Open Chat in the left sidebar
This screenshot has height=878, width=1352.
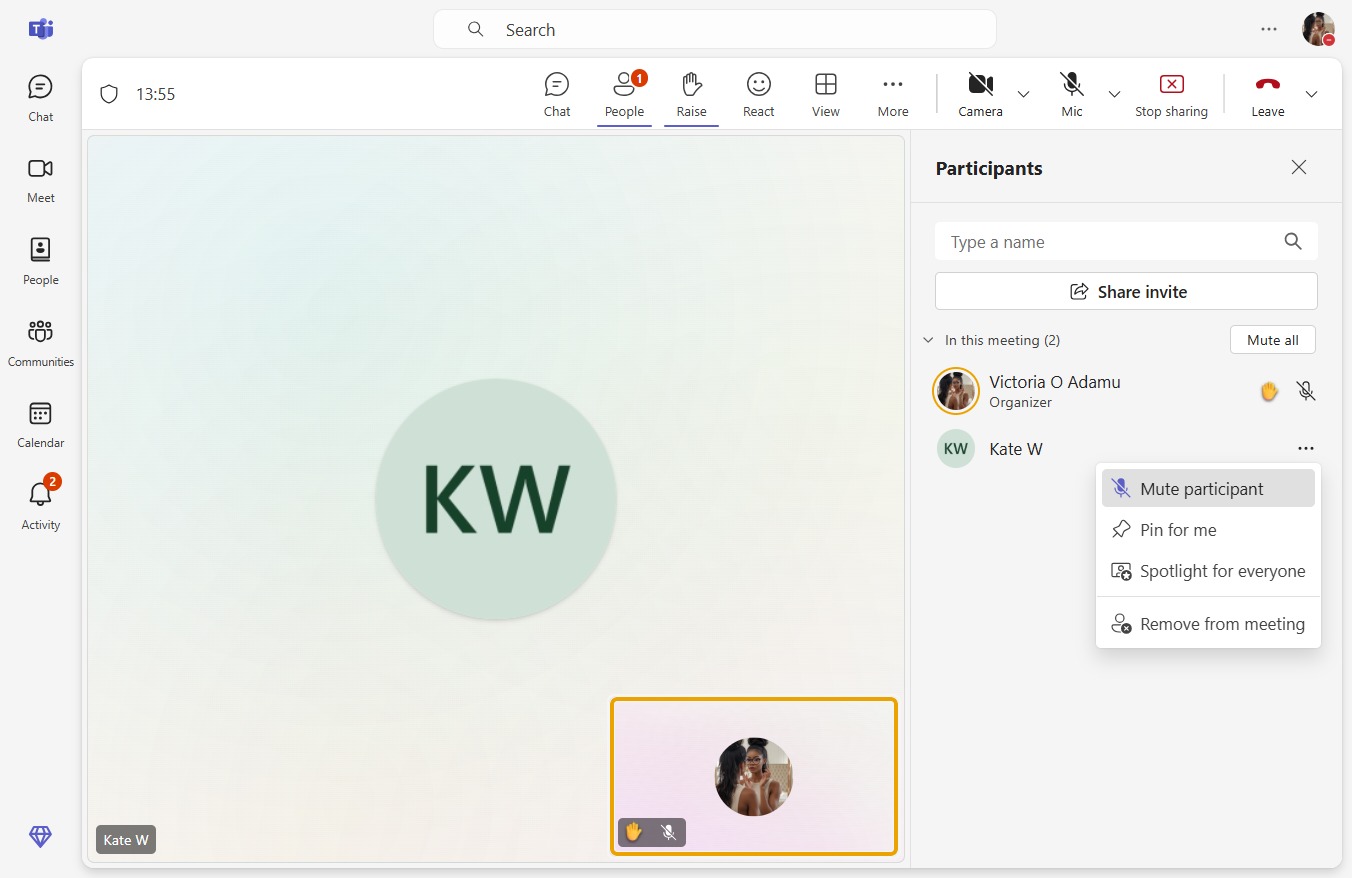click(40, 98)
